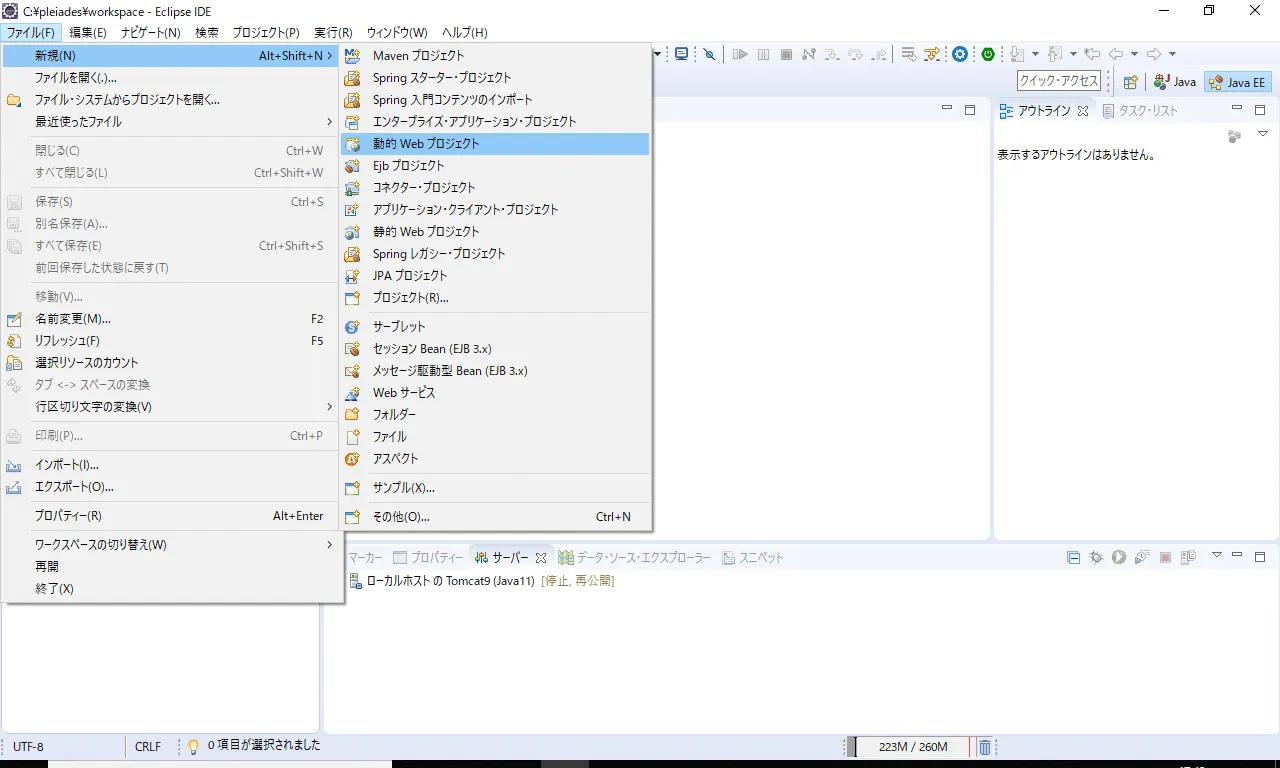Switch to the Java EE perspective

click(x=1237, y=82)
